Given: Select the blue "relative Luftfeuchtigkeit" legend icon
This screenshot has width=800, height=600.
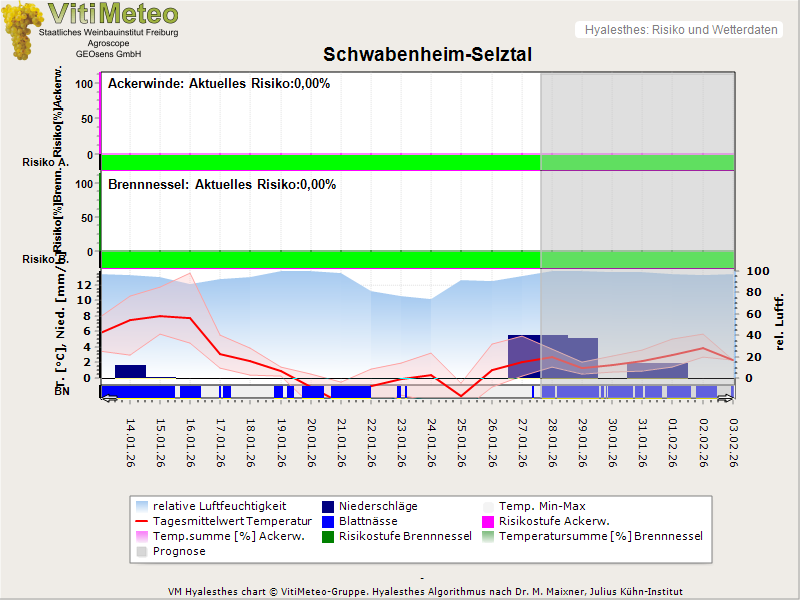Looking at the screenshot, I should pos(140,506).
